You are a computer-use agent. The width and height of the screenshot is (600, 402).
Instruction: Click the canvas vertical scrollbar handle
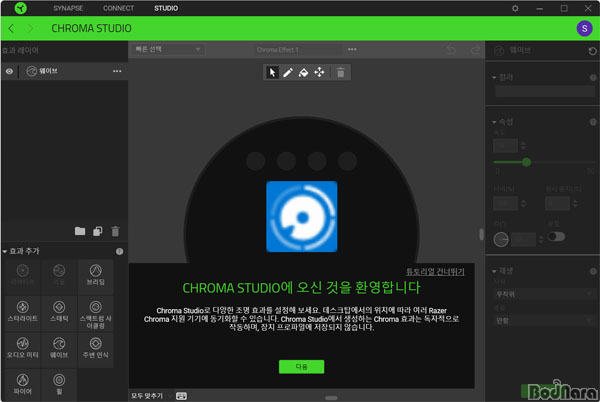coord(481,234)
